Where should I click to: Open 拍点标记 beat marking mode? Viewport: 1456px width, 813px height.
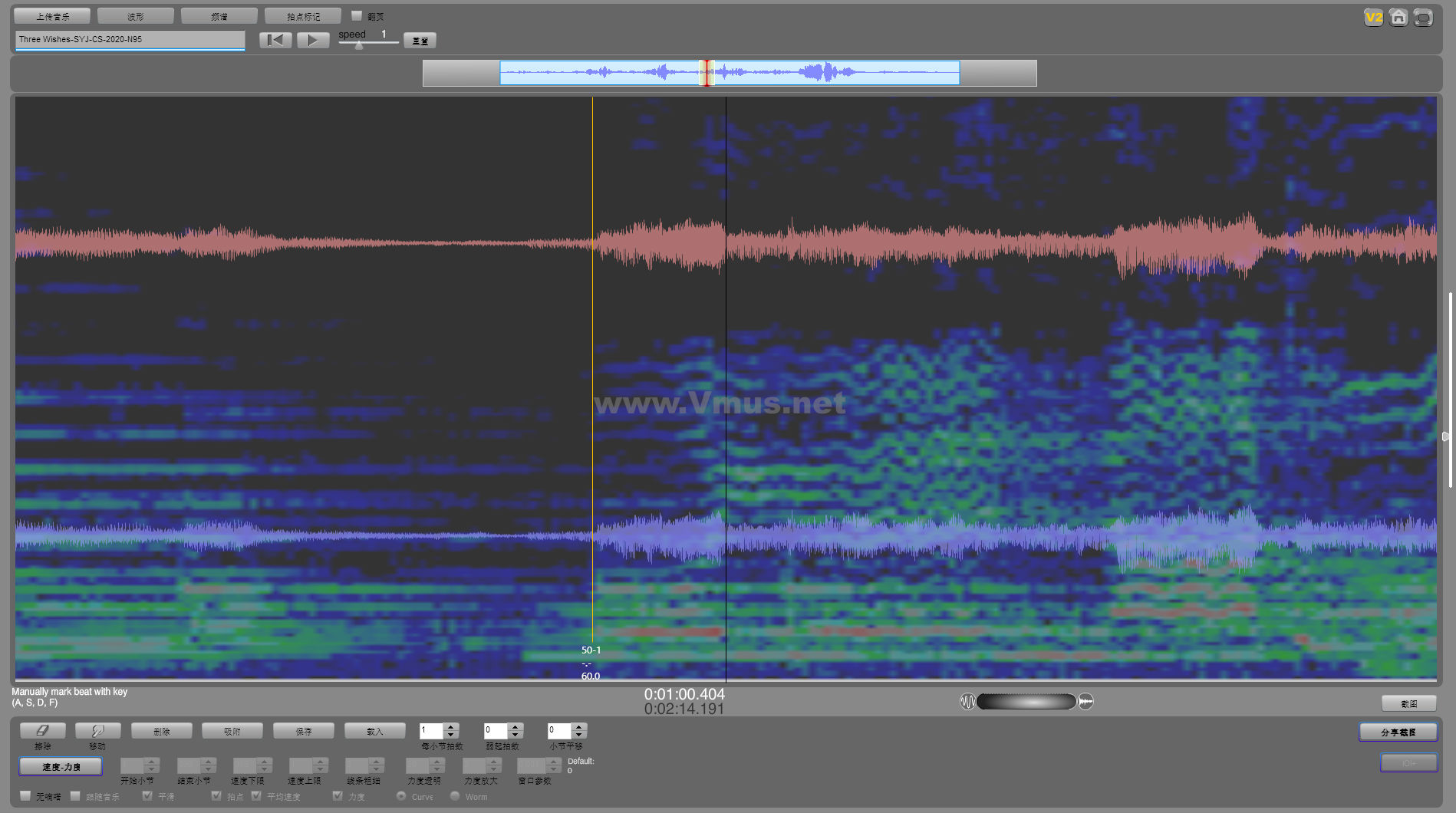[x=303, y=16]
